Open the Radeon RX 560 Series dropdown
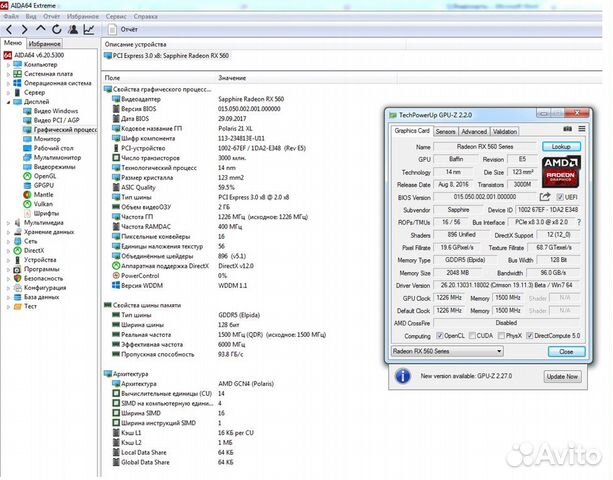The image size is (613, 480). 447,351
